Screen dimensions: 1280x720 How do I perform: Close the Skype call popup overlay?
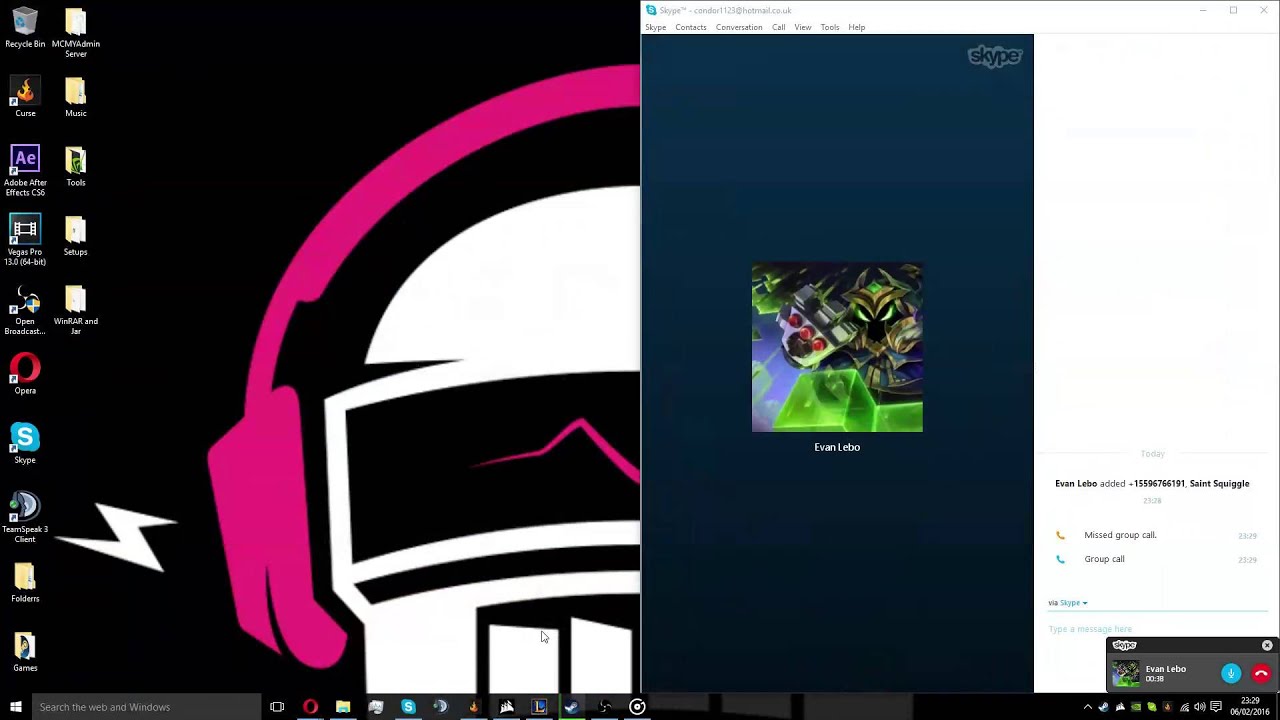(1267, 645)
